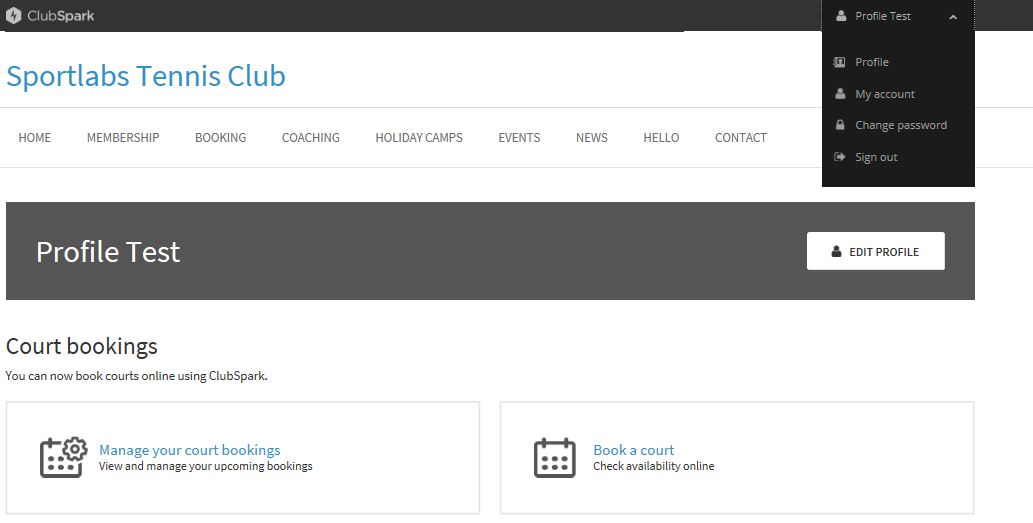This screenshot has height=523, width=1033.
Task: Click the ClubSpark logo icon
Action: click(x=14, y=16)
